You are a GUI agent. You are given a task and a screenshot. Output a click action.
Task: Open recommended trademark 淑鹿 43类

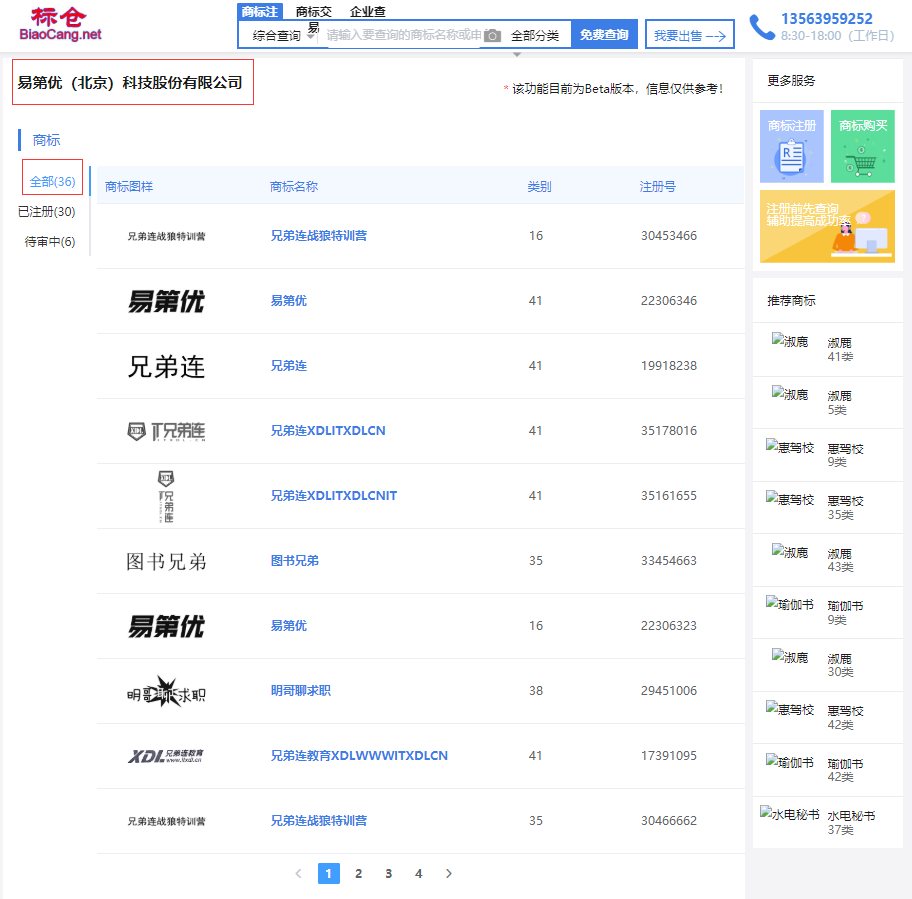828,560
